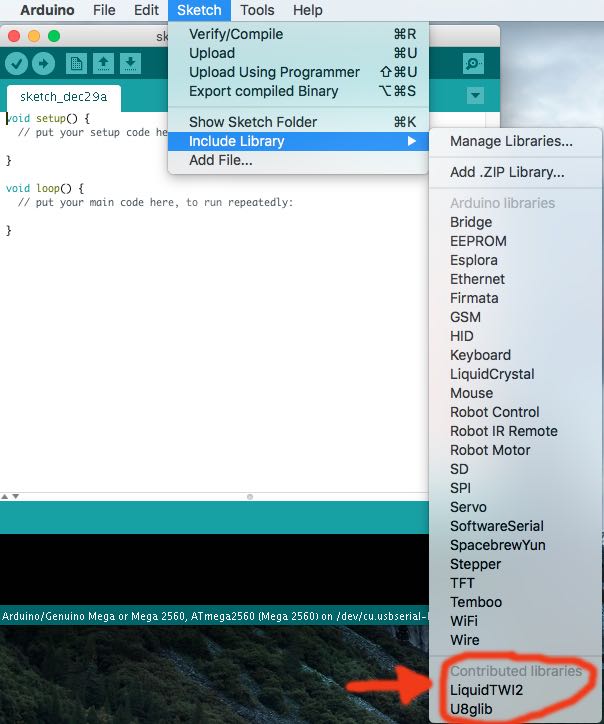Image resolution: width=604 pixels, height=724 pixels.
Task: Select Show Sketch Folder
Action: (x=253, y=122)
